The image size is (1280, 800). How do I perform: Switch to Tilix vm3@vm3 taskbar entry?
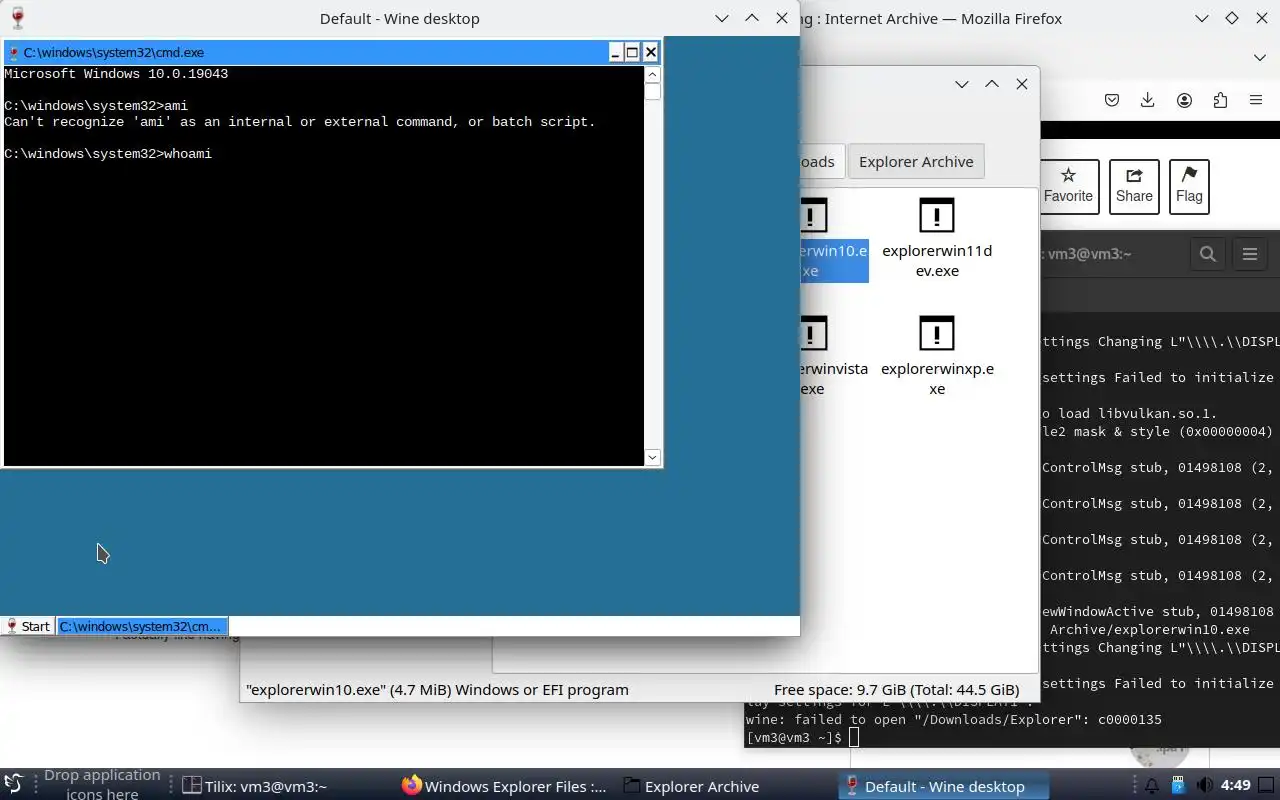[256, 786]
